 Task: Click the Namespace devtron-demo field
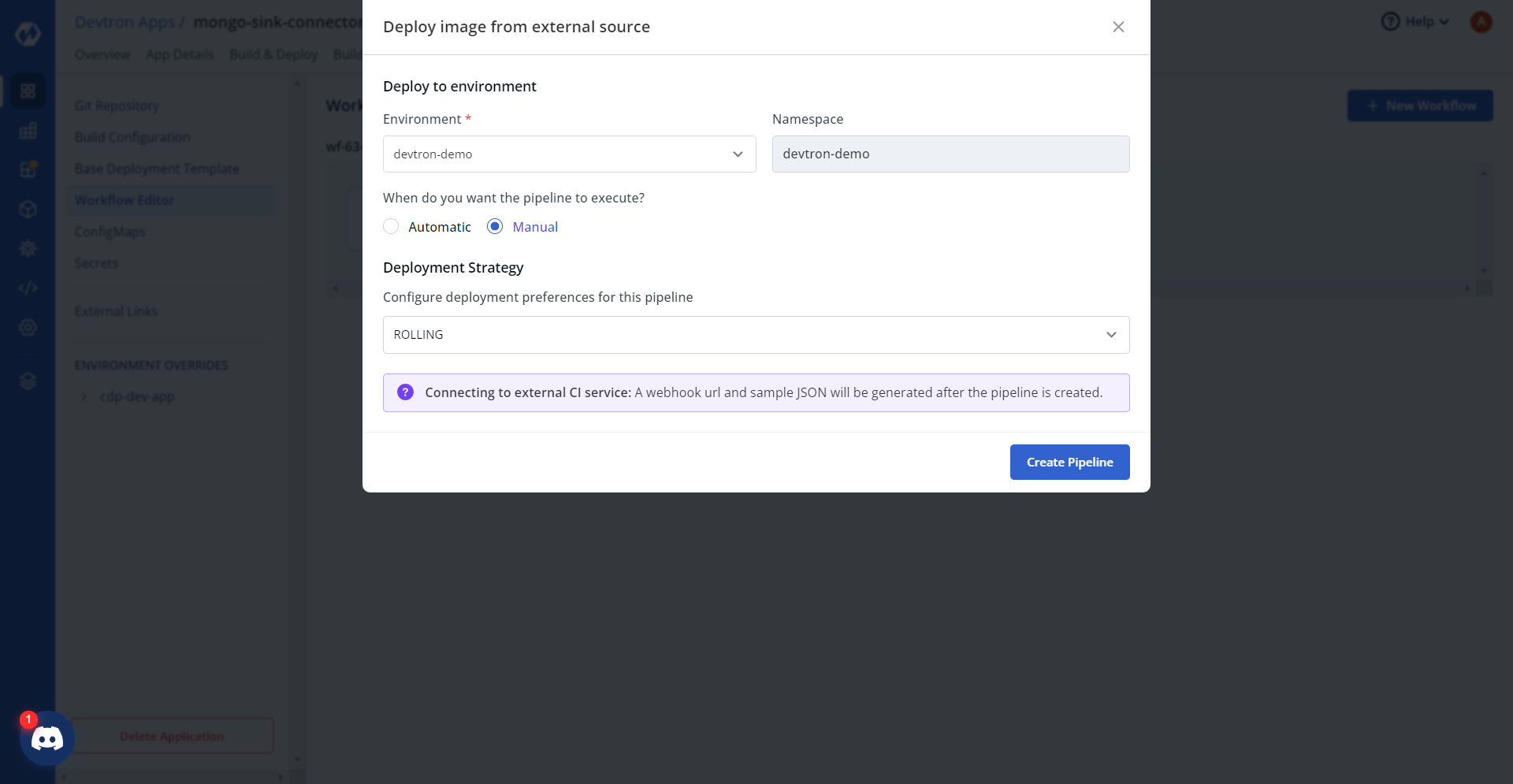click(x=950, y=154)
